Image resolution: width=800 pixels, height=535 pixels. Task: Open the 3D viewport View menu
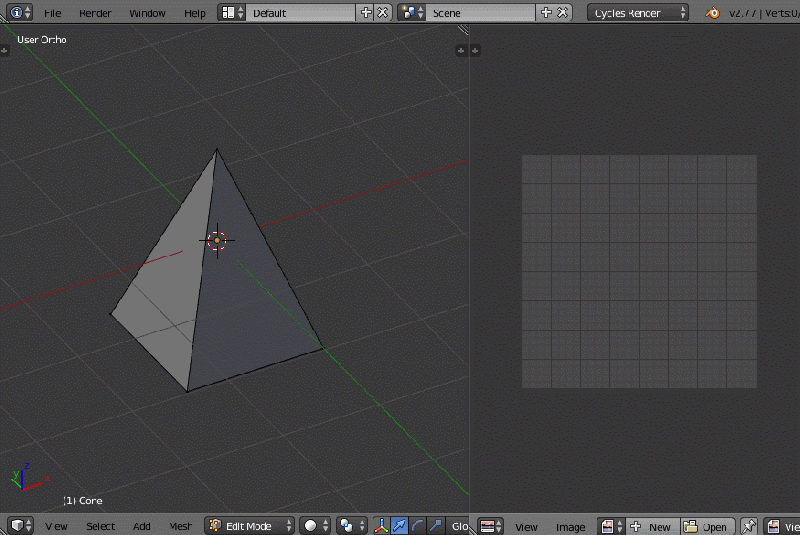[x=56, y=526]
